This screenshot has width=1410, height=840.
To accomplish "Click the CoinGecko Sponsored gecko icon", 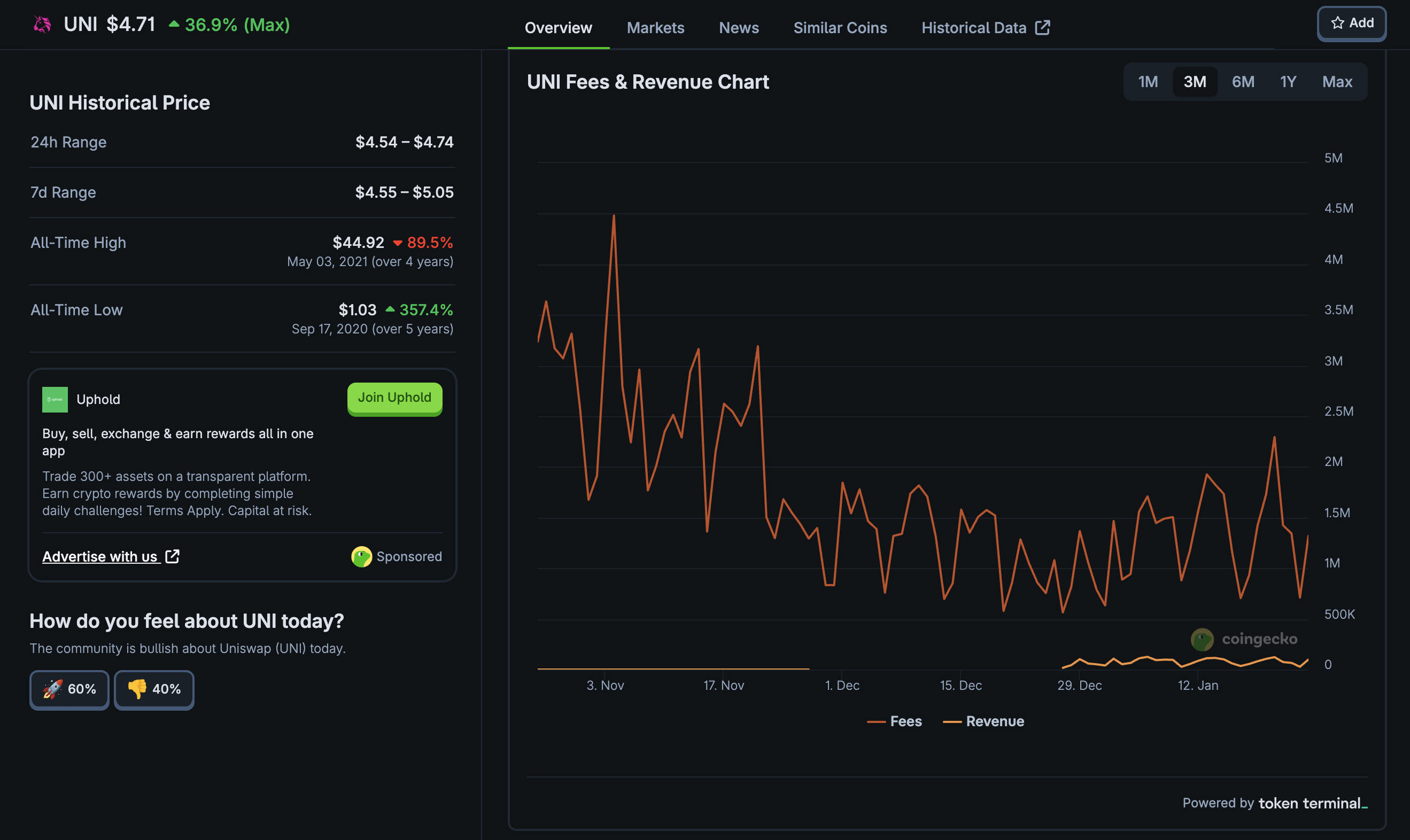I will (361, 556).
